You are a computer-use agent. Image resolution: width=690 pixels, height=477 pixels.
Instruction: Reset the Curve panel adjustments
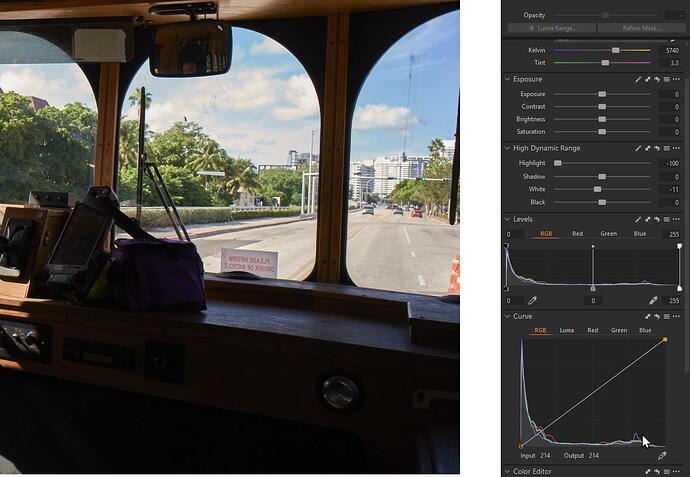[x=657, y=316]
